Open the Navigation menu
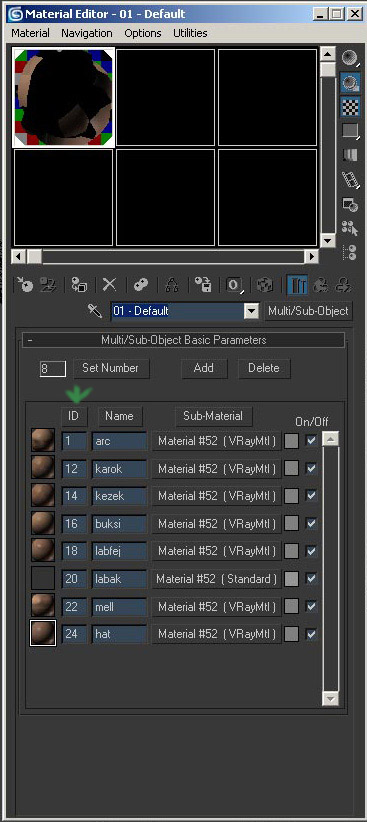367x822 pixels. tap(87, 33)
